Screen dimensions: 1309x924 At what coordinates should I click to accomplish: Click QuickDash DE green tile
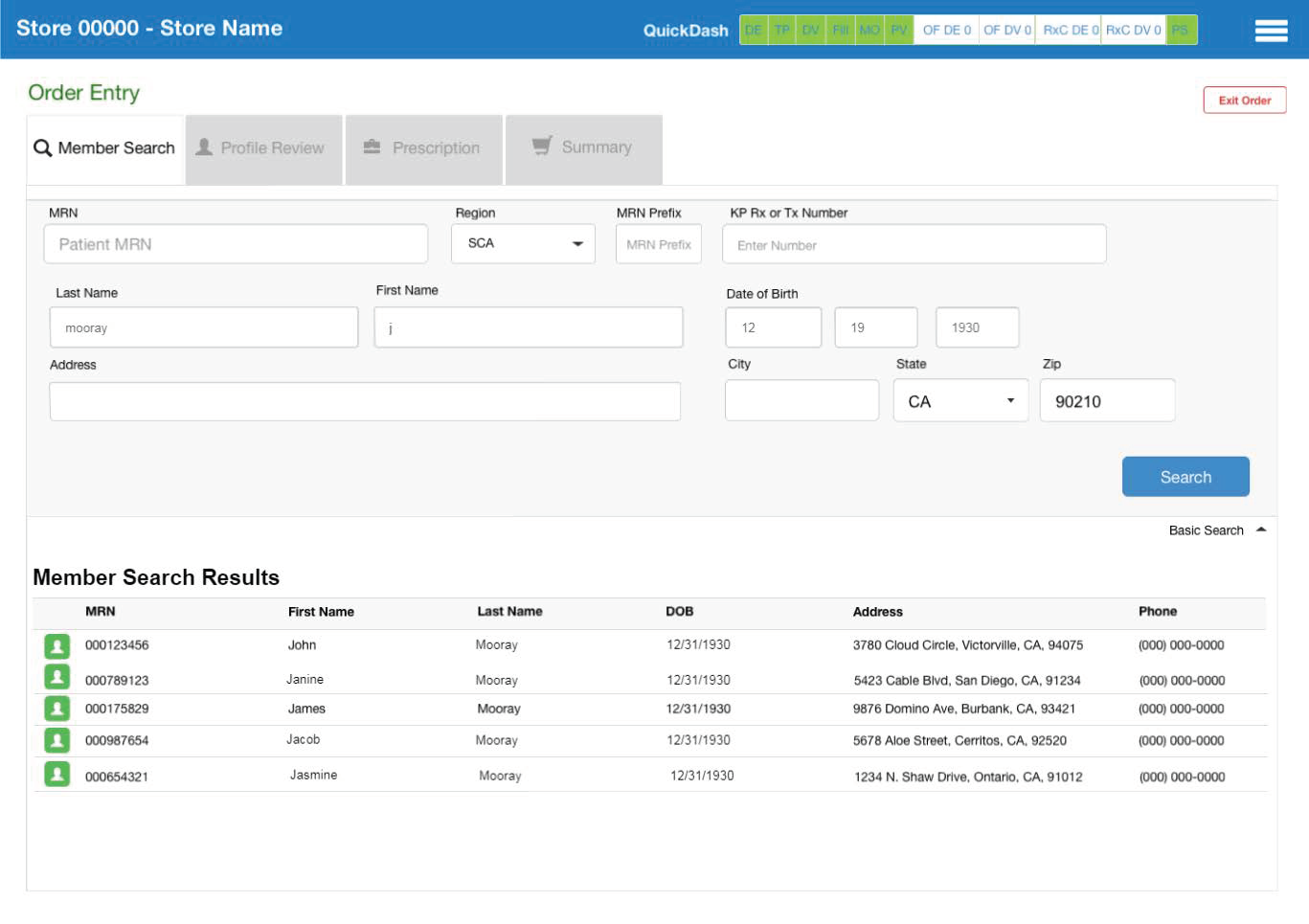[754, 30]
